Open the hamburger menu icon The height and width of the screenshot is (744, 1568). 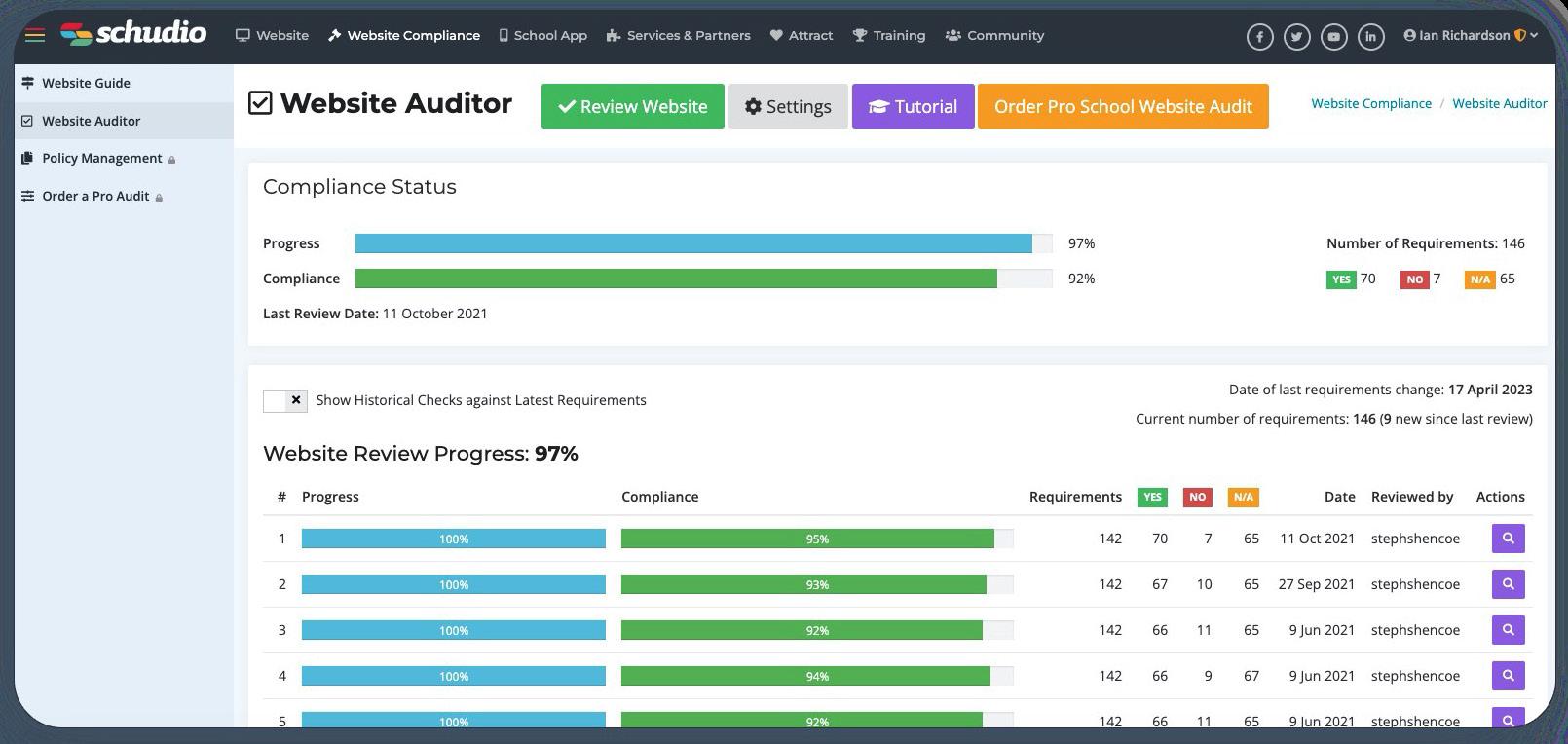click(35, 35)
